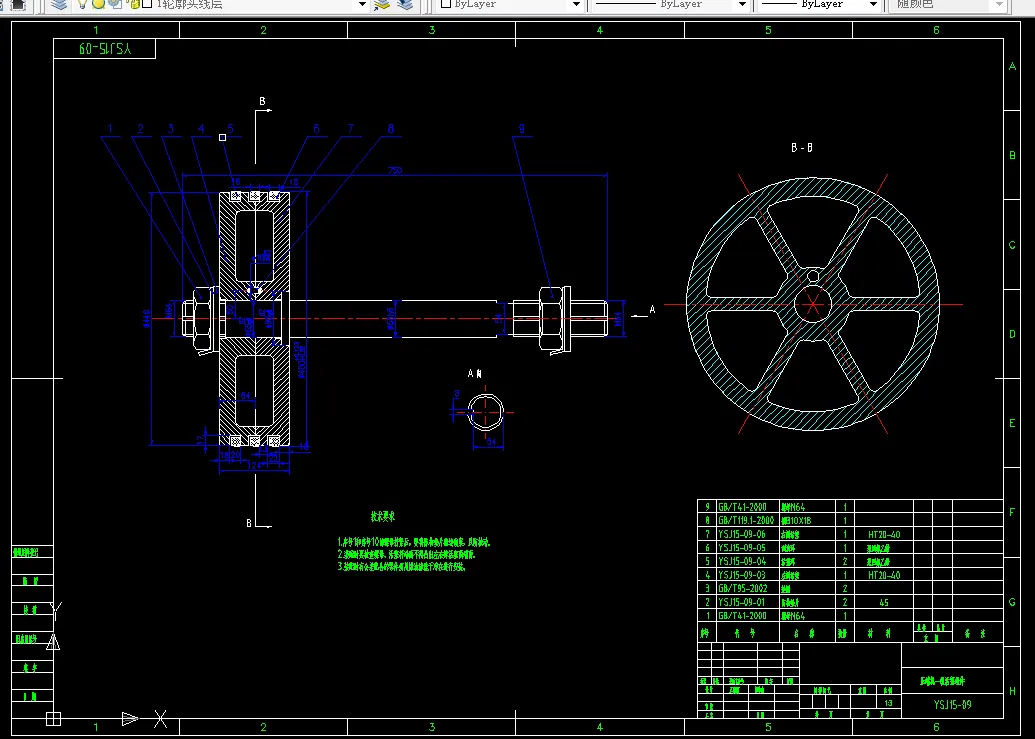Click the selected grip square near balloon 5
Image resolution: width=1035 pixels, height=739 pixels.
(x=222, y=137)
